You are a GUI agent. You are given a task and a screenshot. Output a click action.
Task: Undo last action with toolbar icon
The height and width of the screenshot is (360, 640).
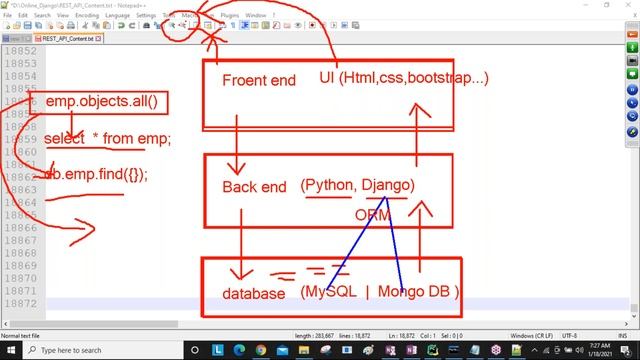(x=121, y=25)
